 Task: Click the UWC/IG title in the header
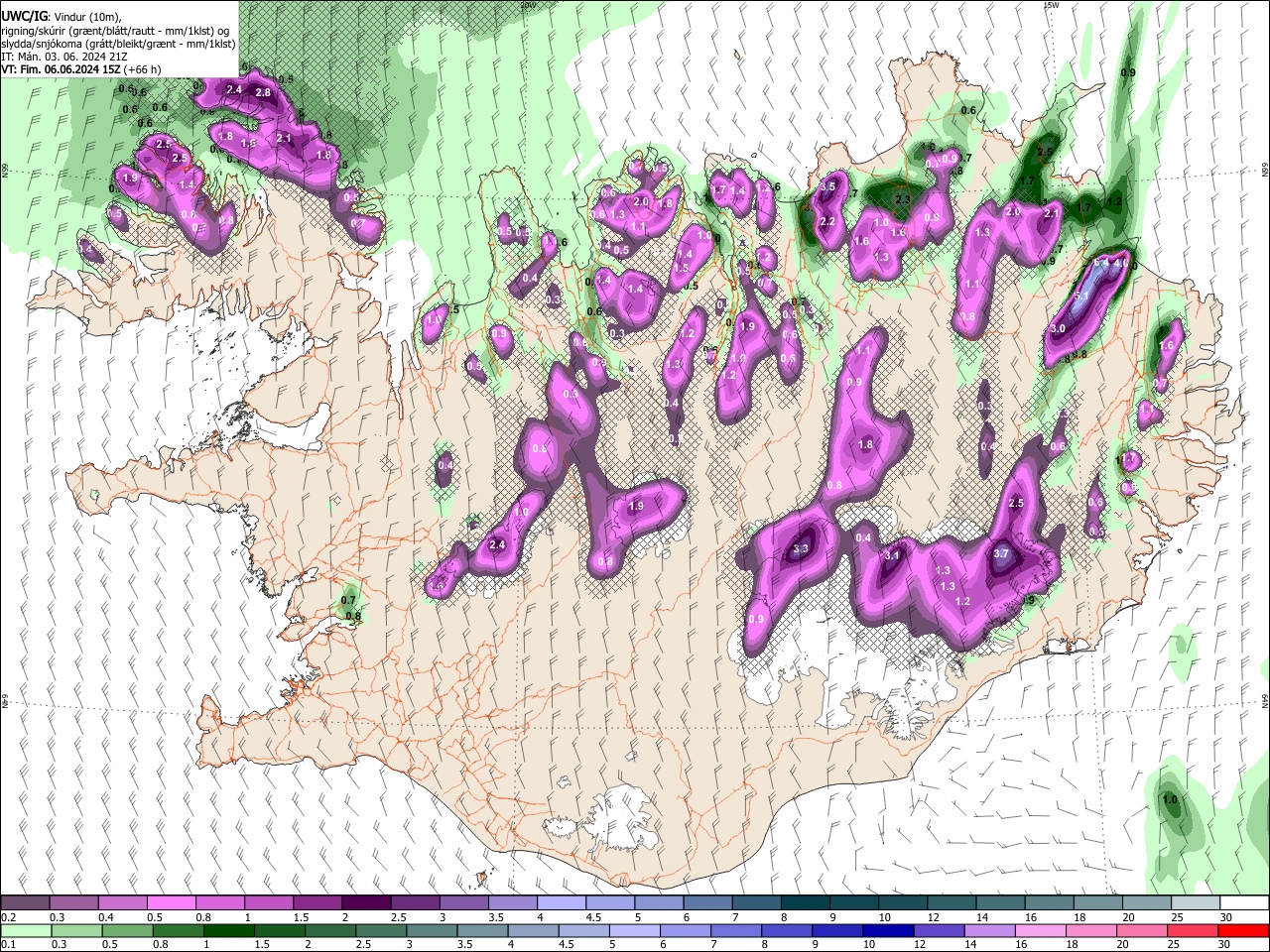pos(23,17)
